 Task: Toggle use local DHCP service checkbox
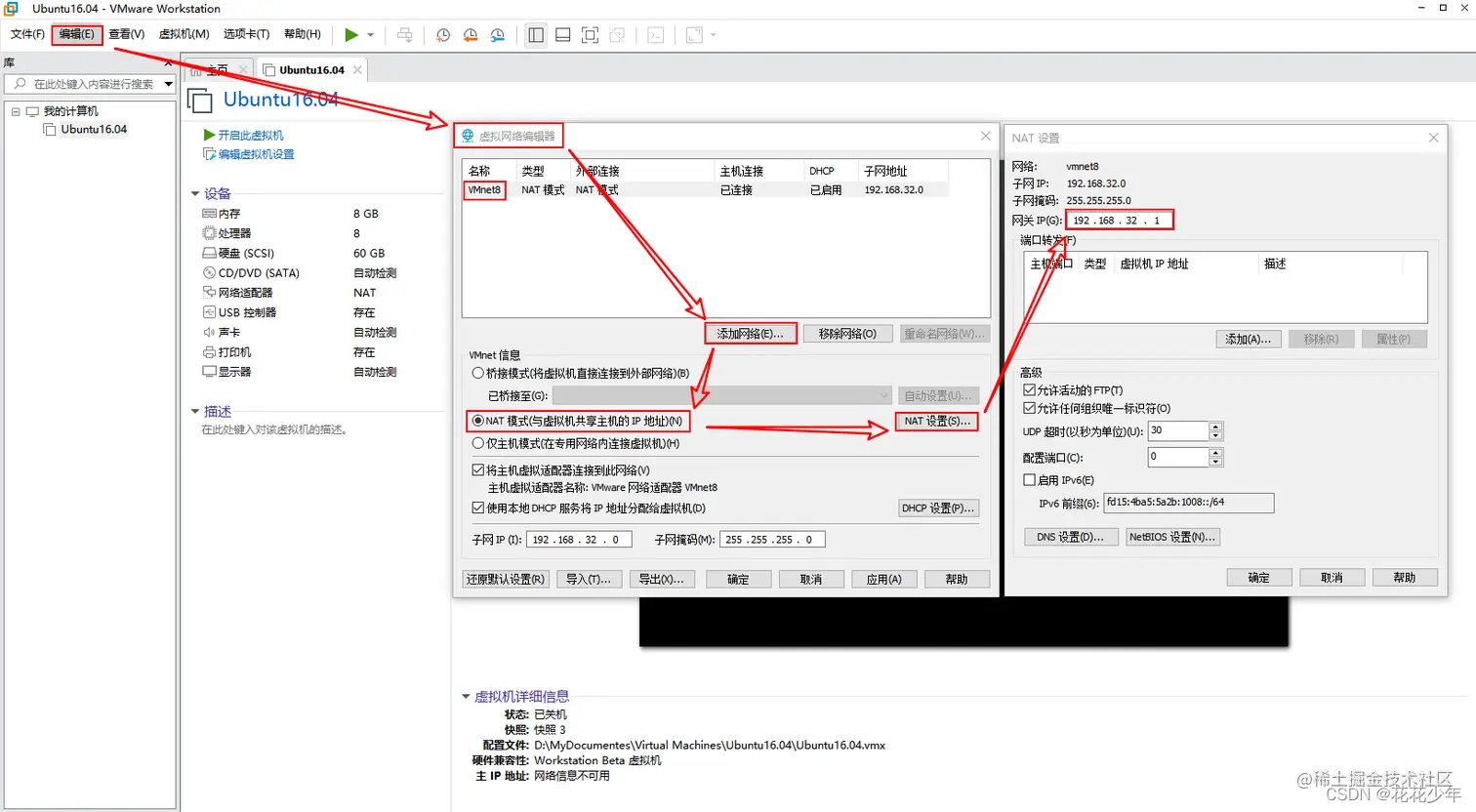point(477,507)
